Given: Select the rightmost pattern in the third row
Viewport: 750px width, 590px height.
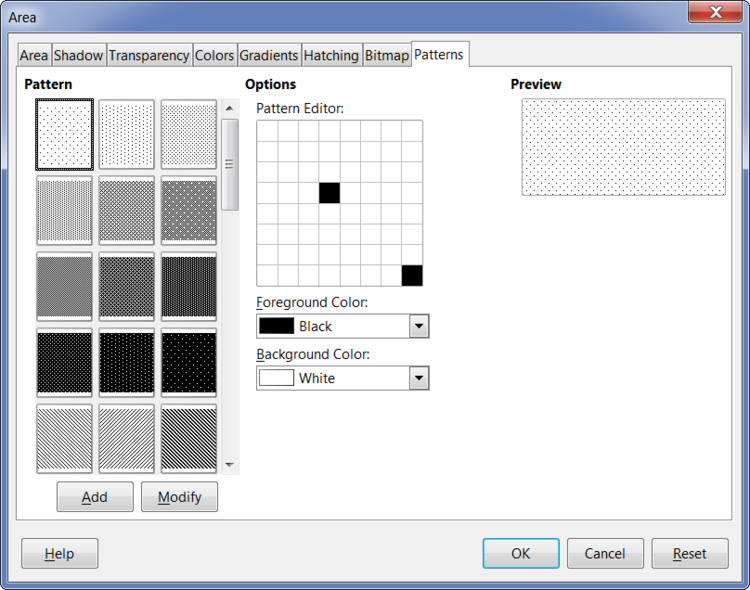Looking at the screenshot, I should click(188, 287).
